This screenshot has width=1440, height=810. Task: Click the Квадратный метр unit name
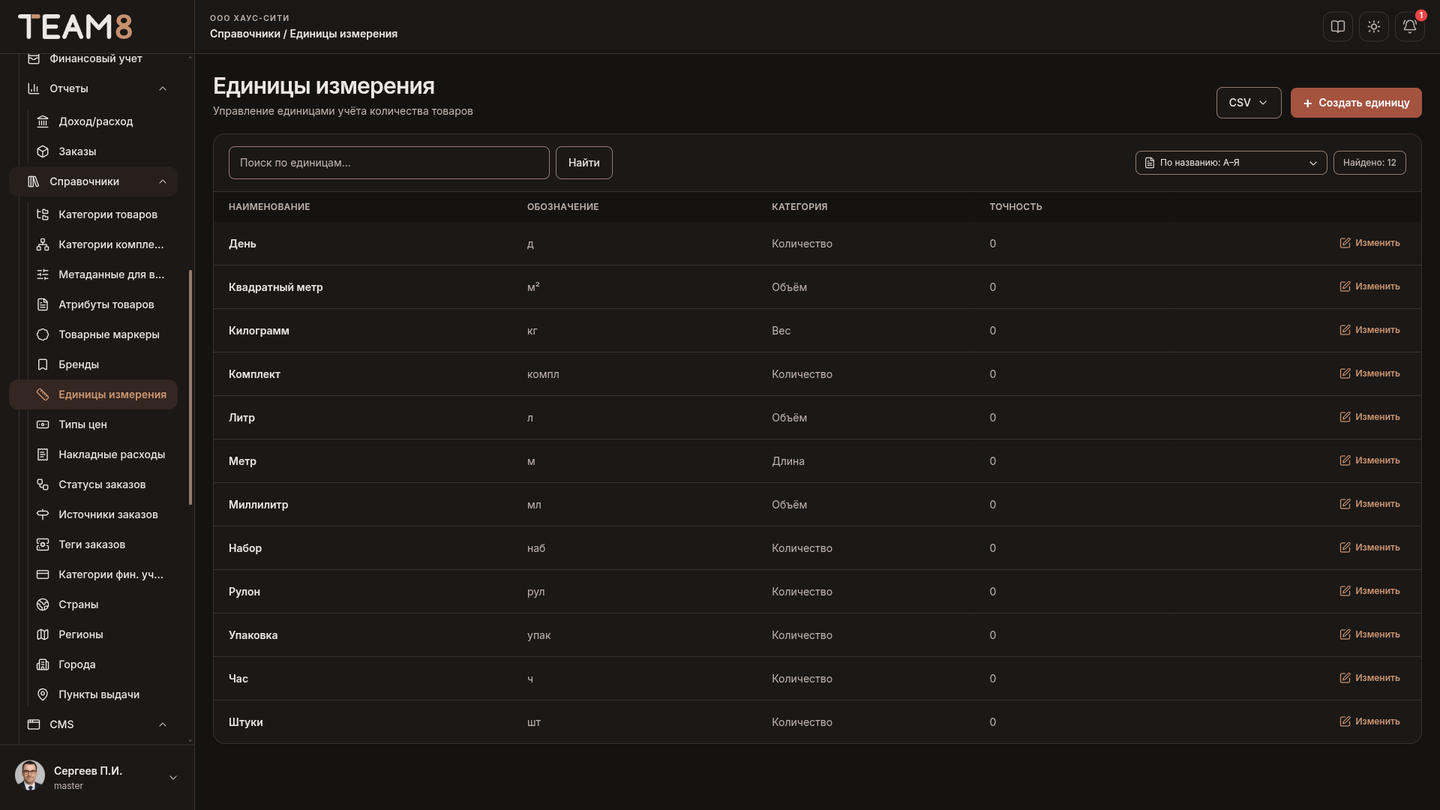click(x=276, y=287)
